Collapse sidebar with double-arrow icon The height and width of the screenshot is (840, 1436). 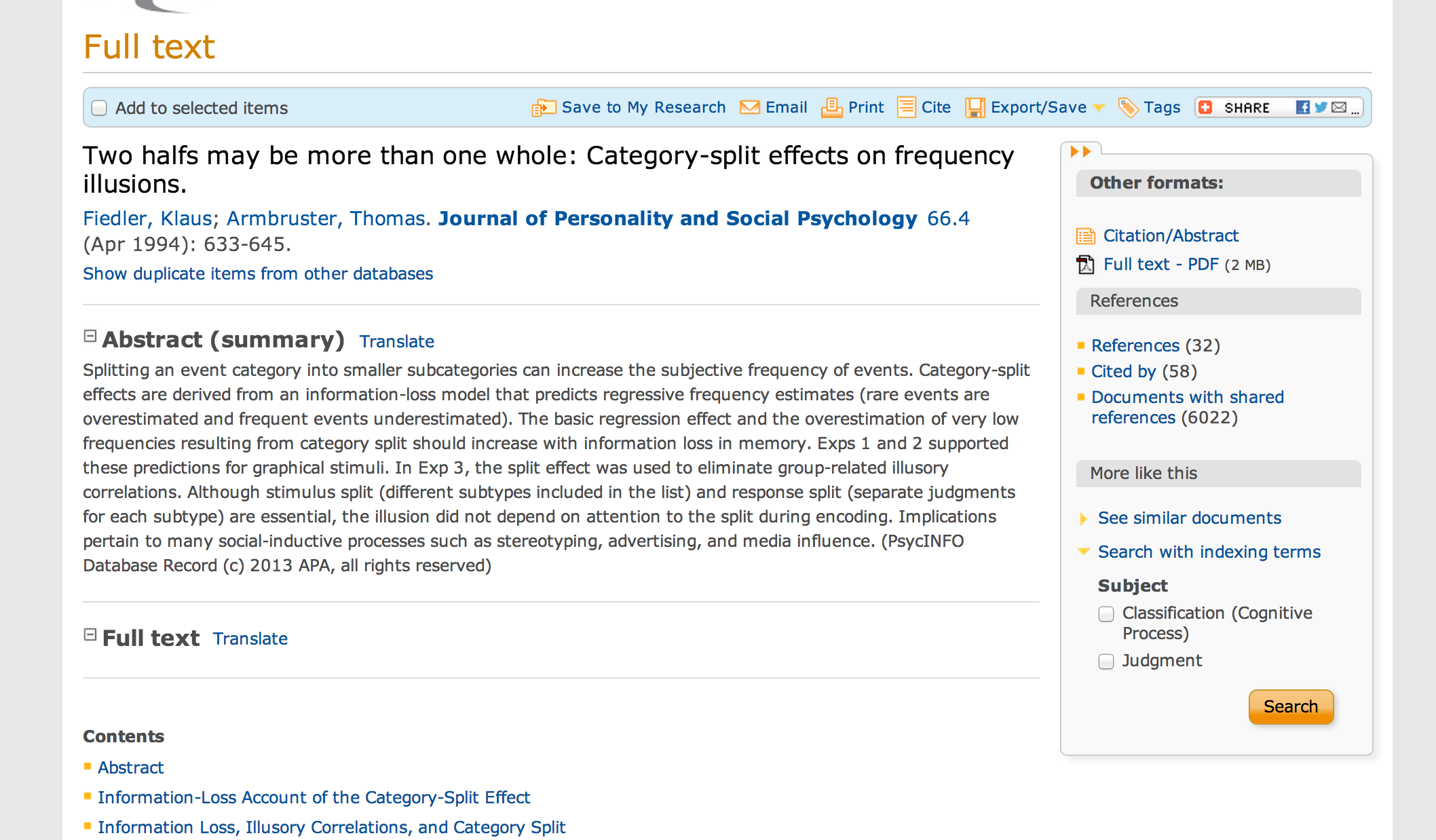tap(1080, 151)
